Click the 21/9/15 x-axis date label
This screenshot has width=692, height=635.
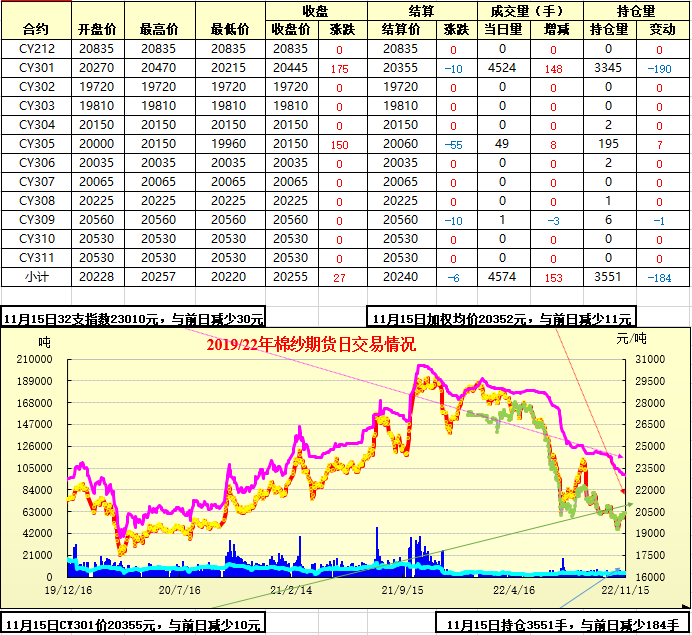[x=401, y=591]
